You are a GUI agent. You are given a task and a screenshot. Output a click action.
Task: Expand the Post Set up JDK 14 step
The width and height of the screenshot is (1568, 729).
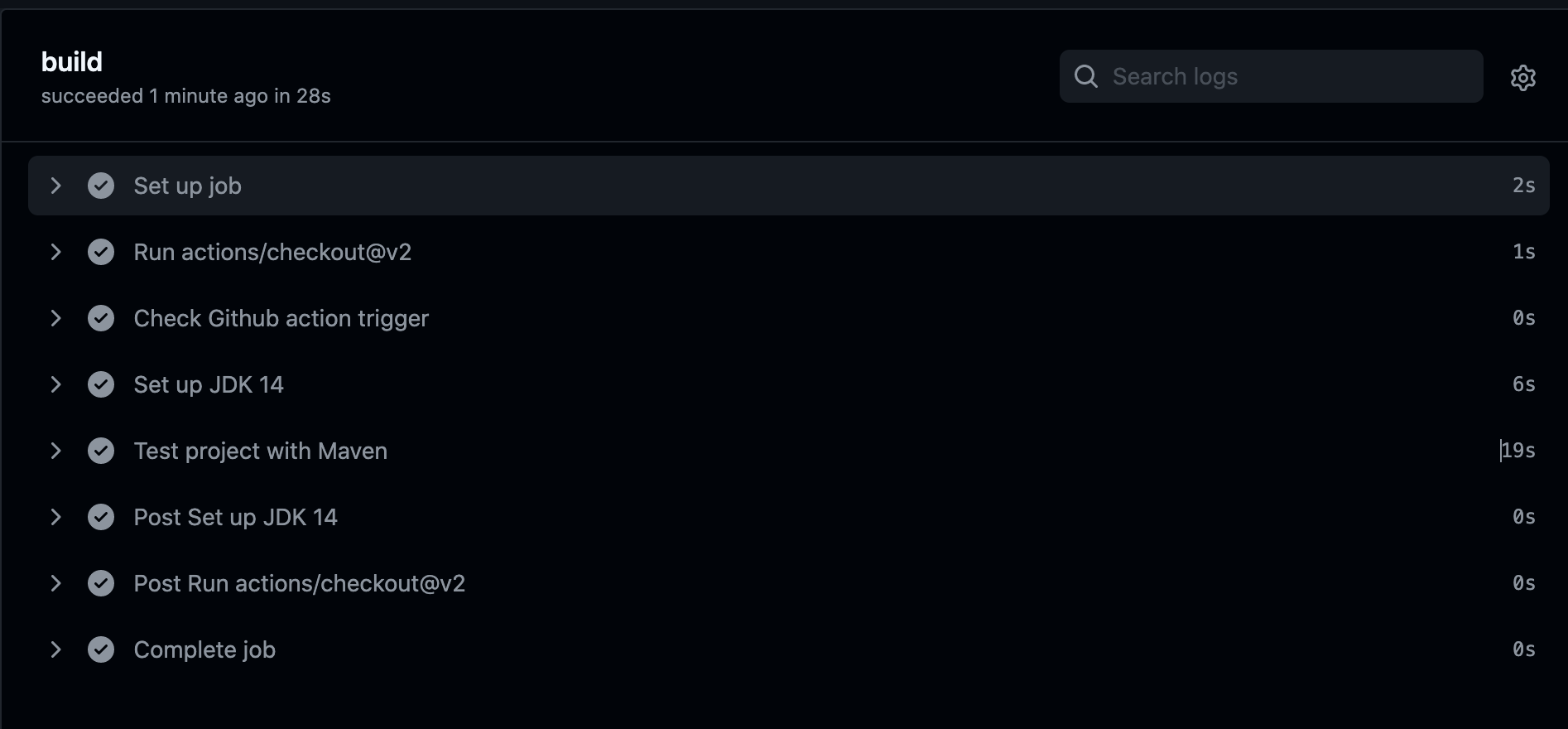coord(55,517)
